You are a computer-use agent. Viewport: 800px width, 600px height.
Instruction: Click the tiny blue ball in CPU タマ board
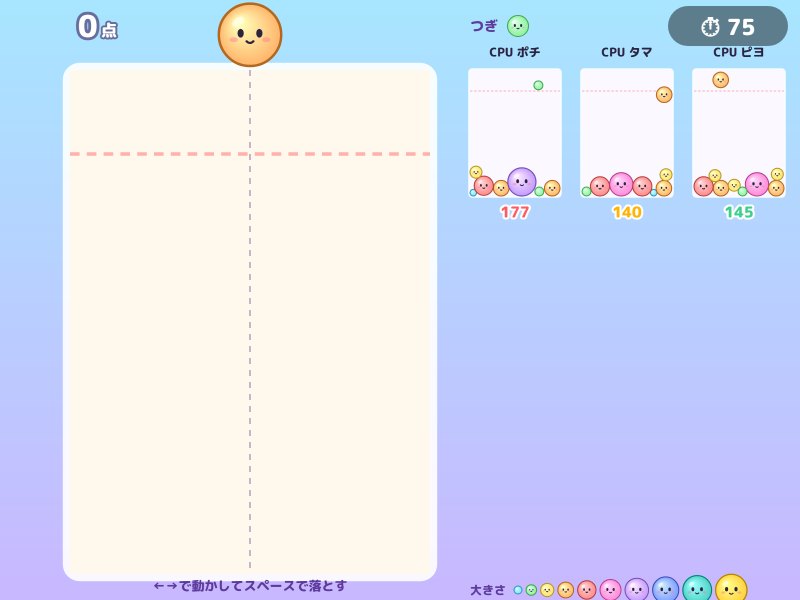pyautogui.click(x=654, y=192)
